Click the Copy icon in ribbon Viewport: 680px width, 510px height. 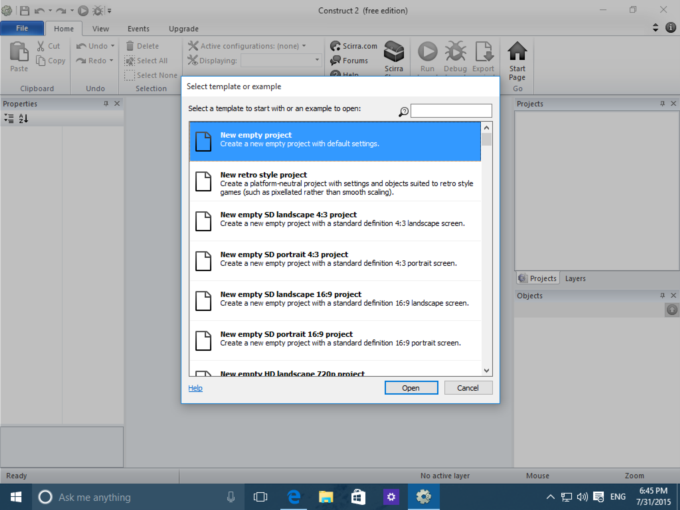click(x=41, y=61)
